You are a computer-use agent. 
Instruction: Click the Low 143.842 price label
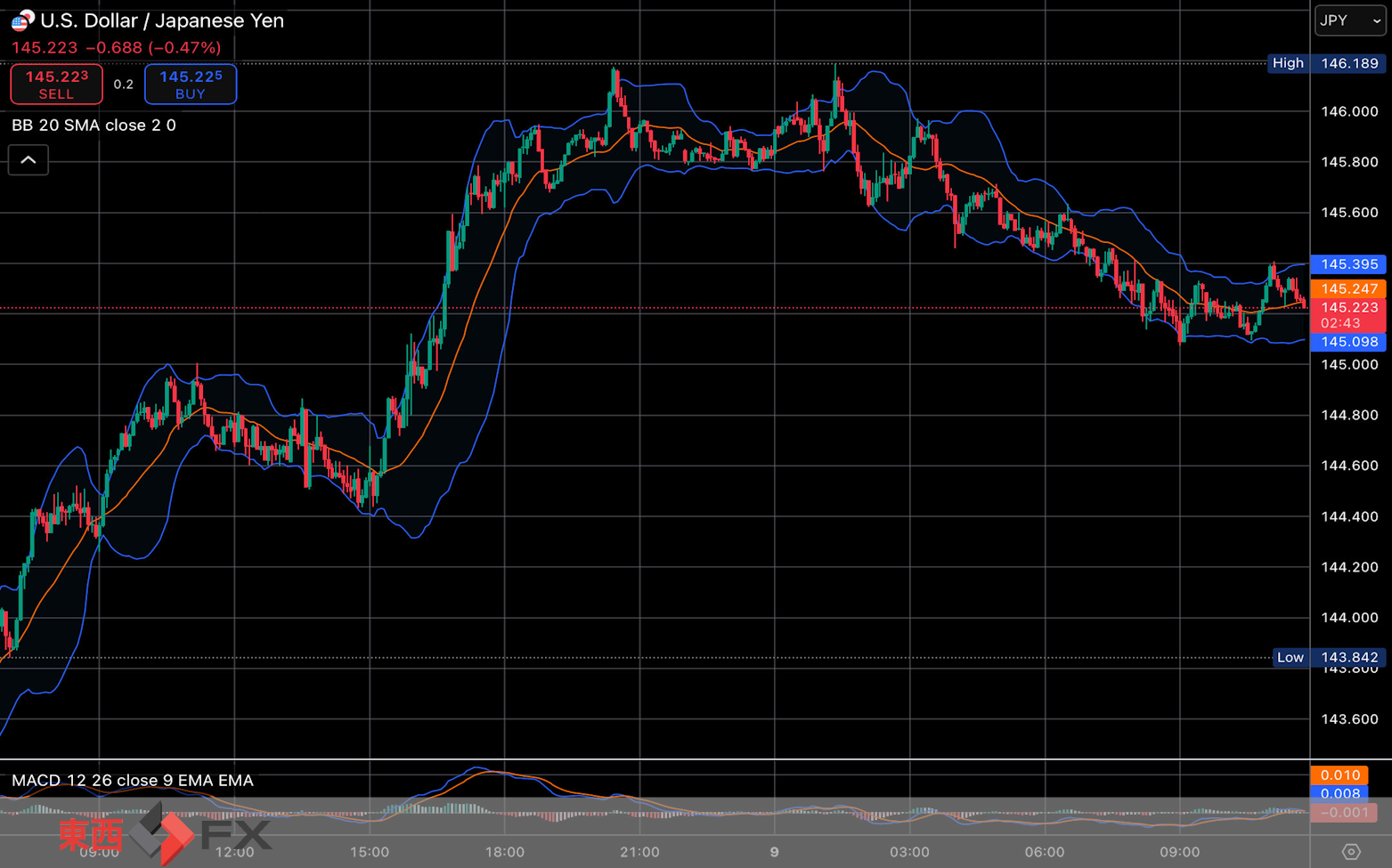pyautogui.click(x=1329, y=658)
